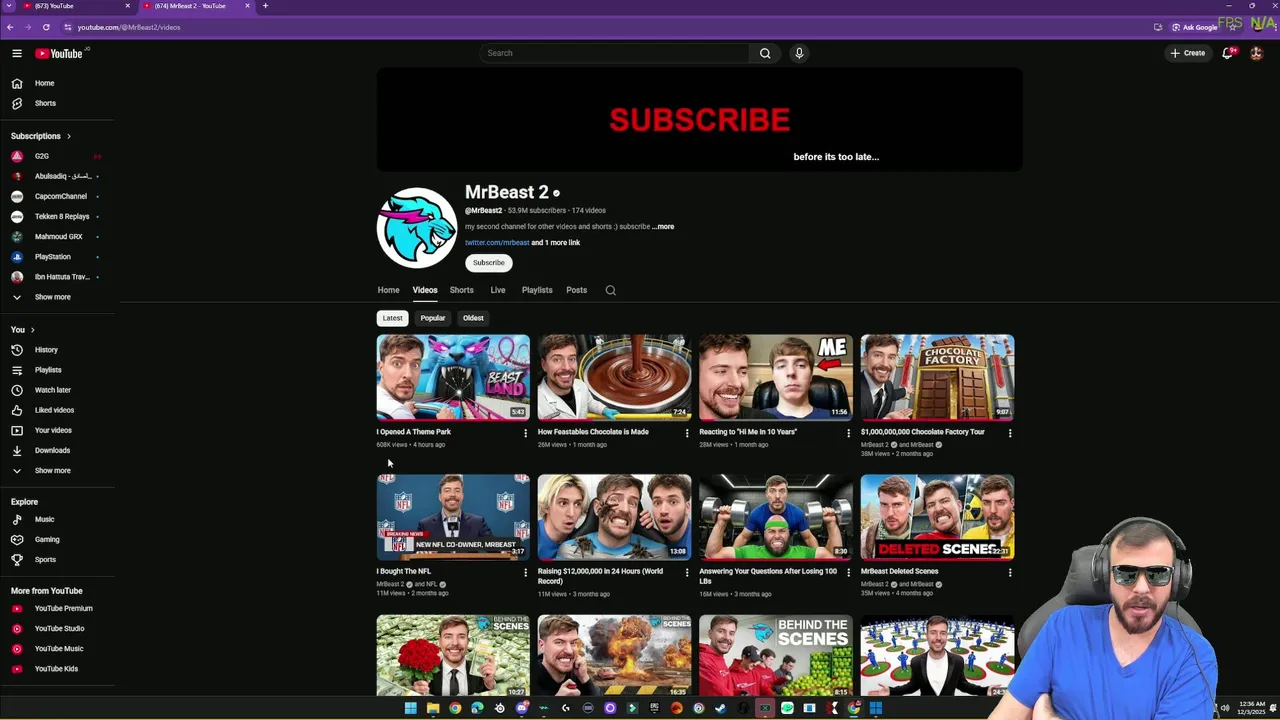Image resolution: width=1280 pixels, height=720 pixels.
Task: Click the YouTube logo
Action: pyautogui.click(x=59, y=53)
